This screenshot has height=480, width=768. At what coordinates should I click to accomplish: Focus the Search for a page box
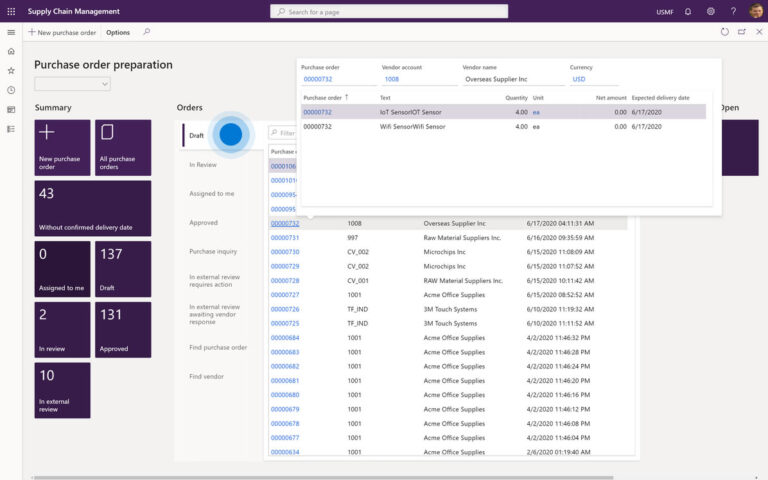389,12
